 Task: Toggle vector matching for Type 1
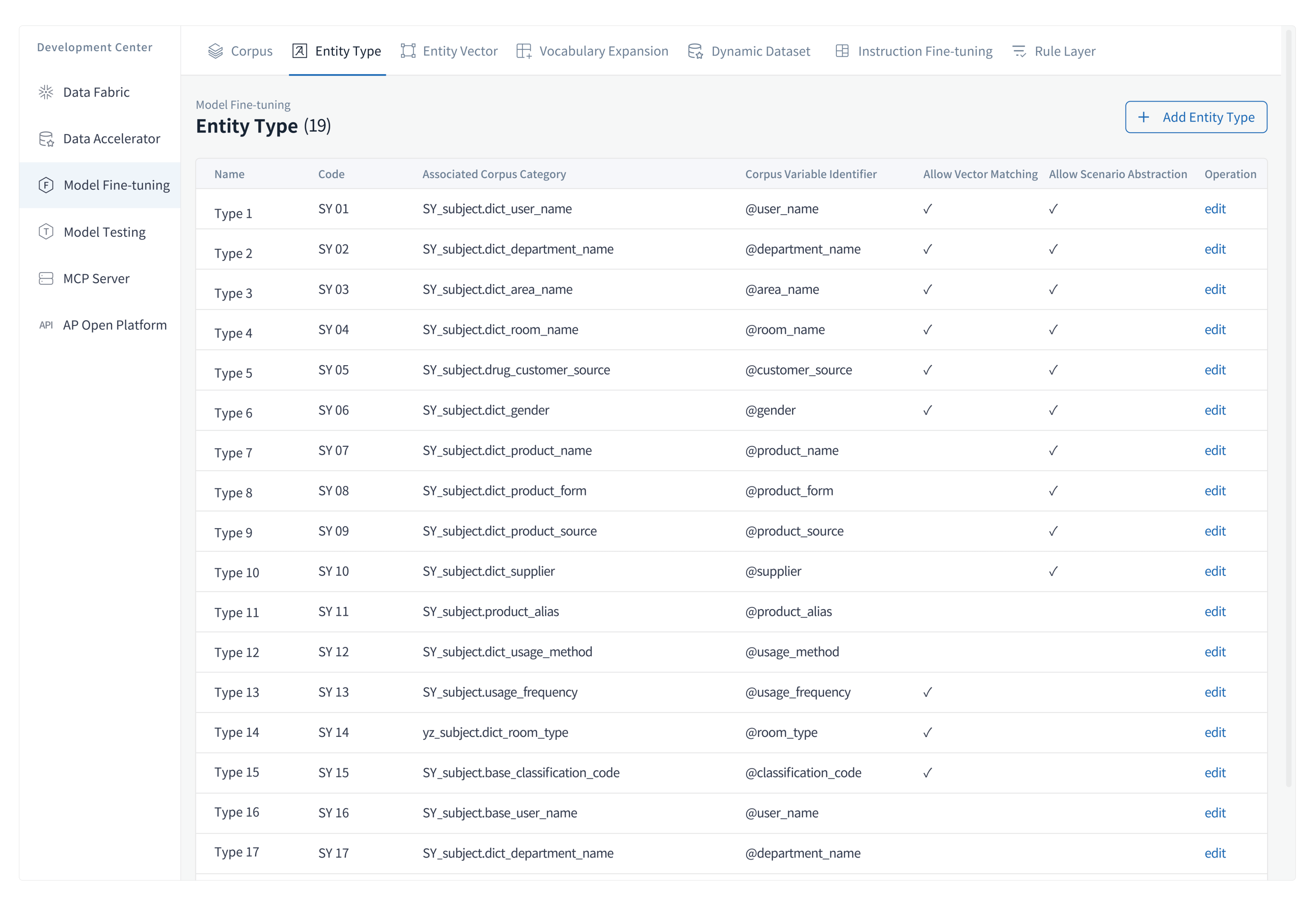tap(927, 209)
